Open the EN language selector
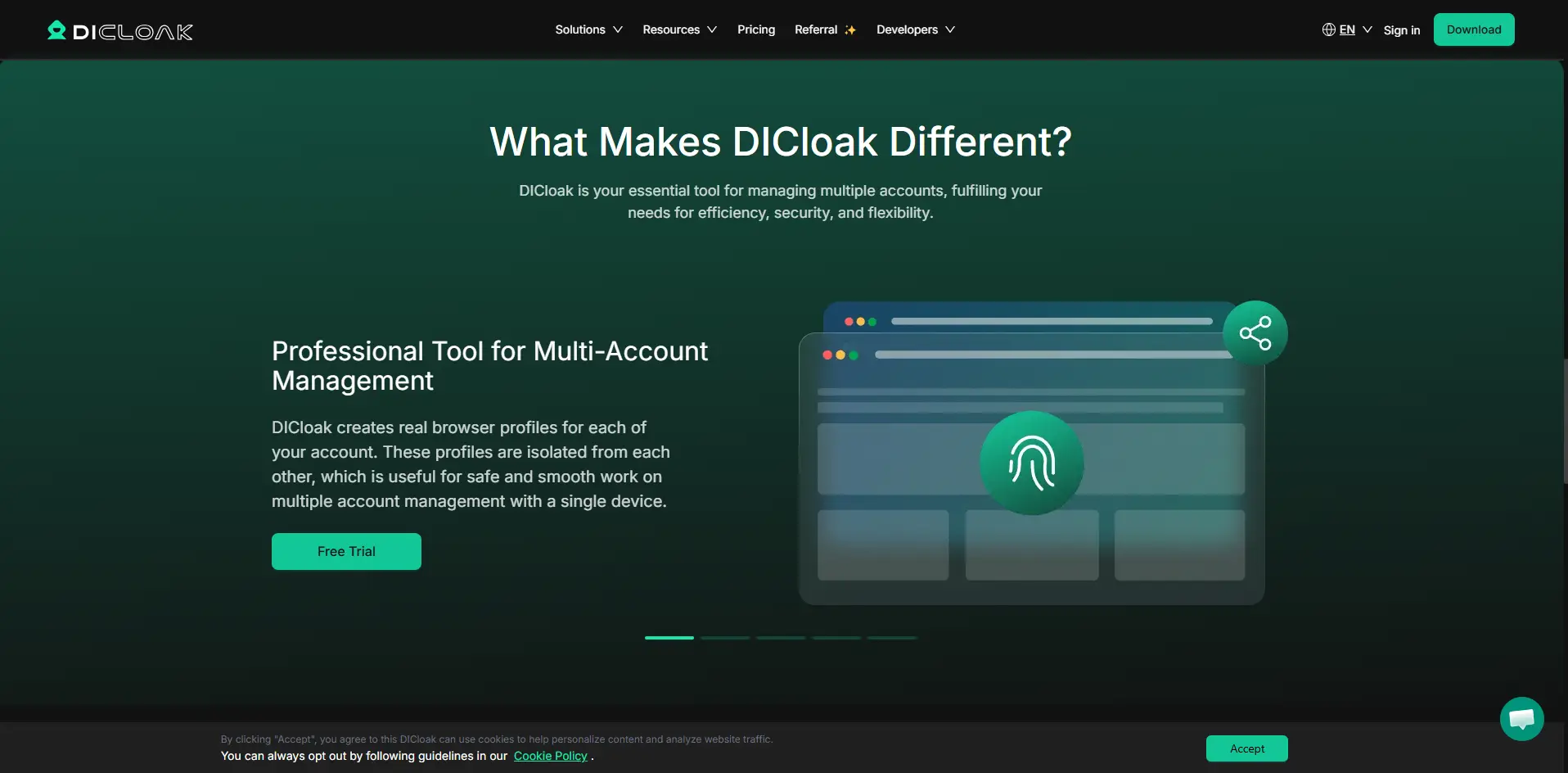 (1354, 29)
